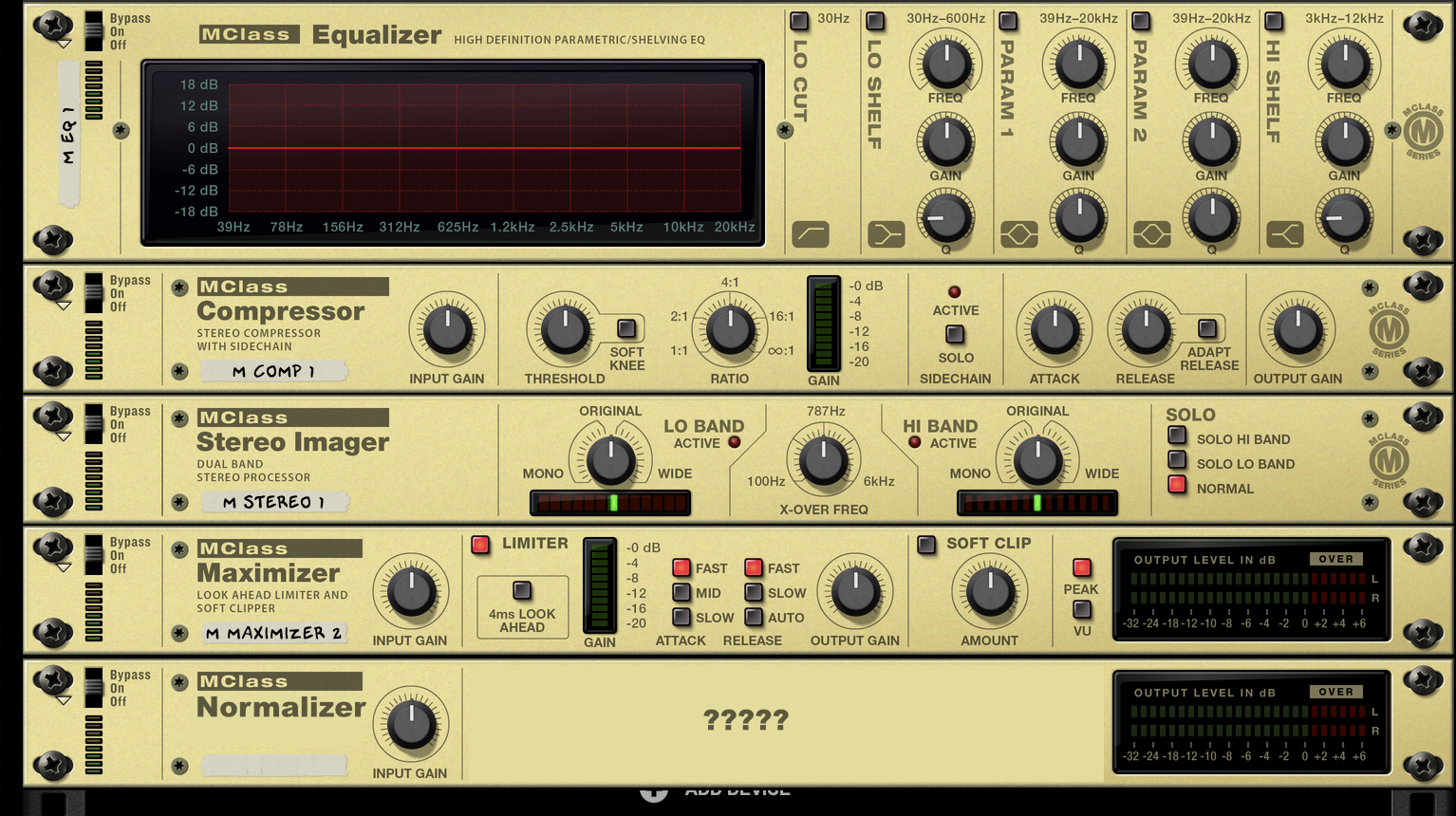1456x816 pixels.
Task: Click the Lo Shelf curve icon
Action: coord(886,233)
